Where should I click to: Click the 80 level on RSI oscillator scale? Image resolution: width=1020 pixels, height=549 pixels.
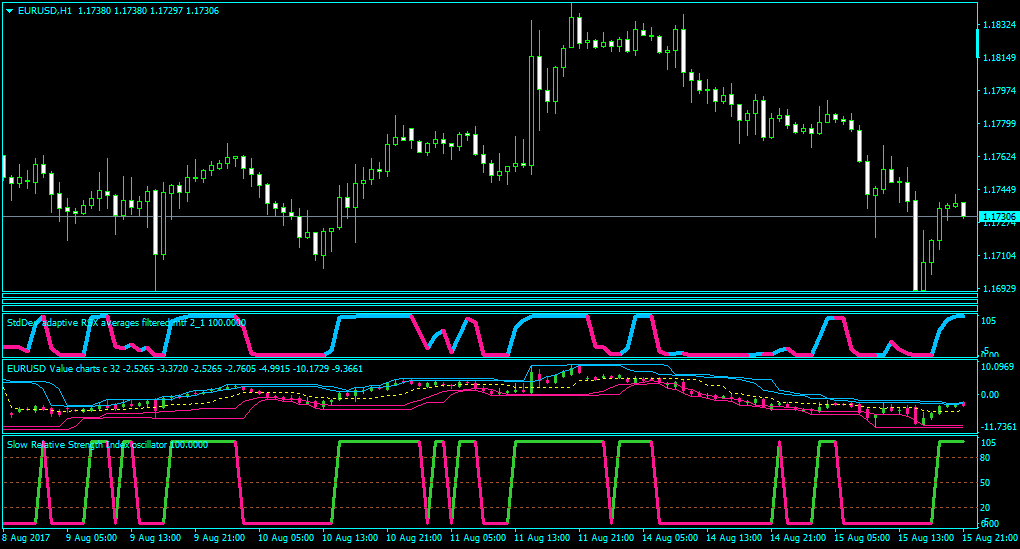pos(985,458)
